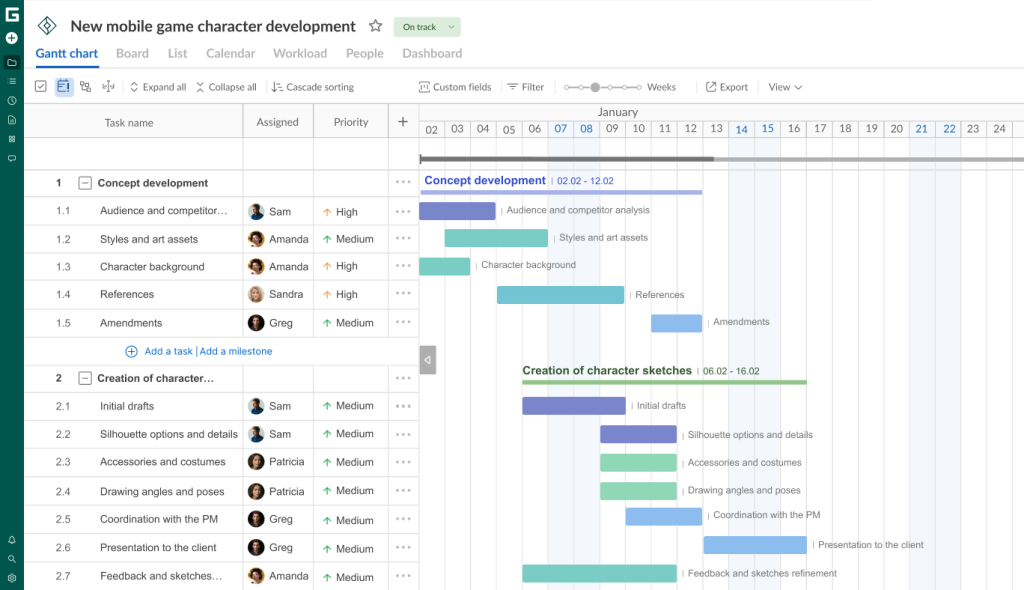1024x590 pixels.
Task: Switch to the Board tab
Action: tap(132, 53)
